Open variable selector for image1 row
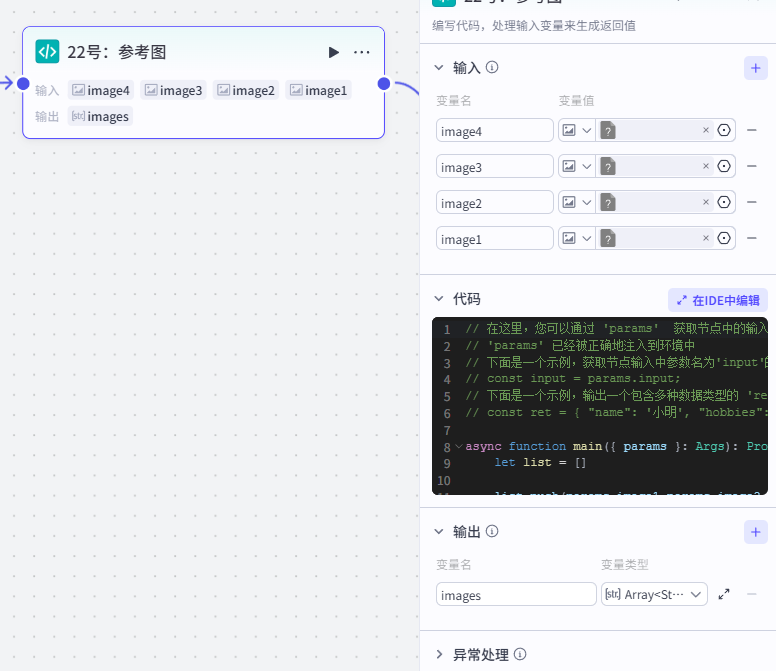 click(x=724, y=239)
